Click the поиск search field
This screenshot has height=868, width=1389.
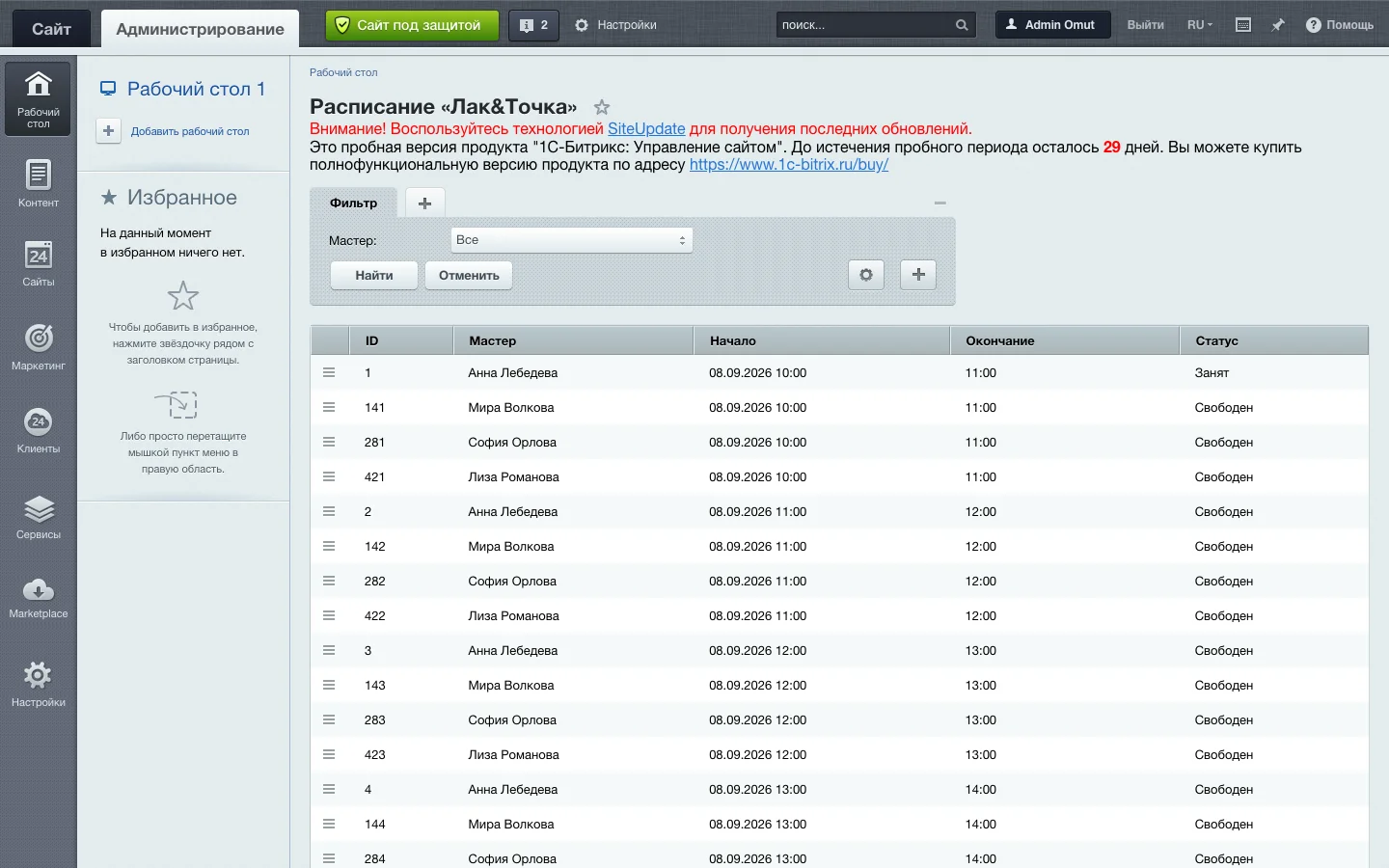click(863, 25)
